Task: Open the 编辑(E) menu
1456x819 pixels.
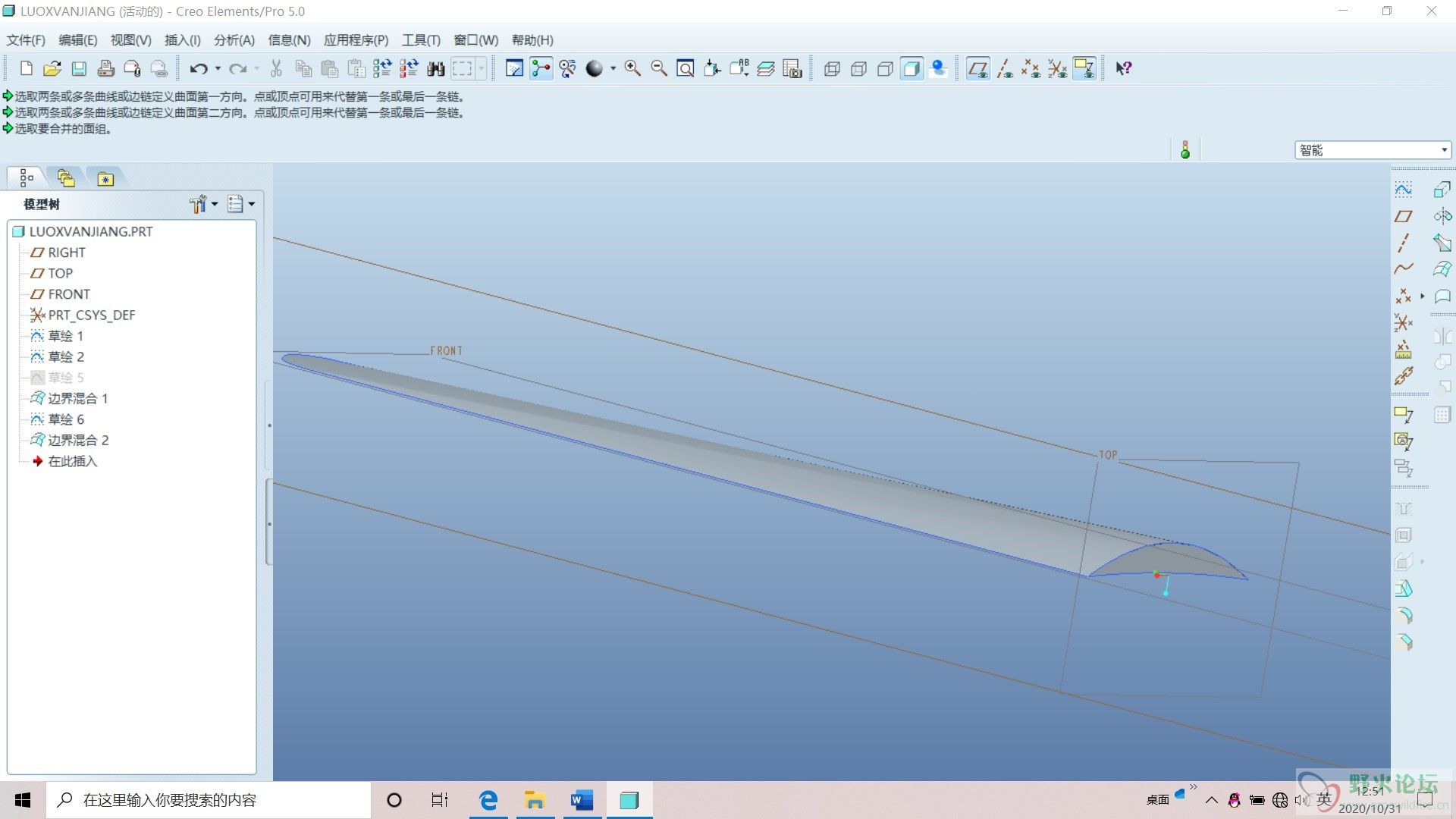Action: tap(78, 40)
